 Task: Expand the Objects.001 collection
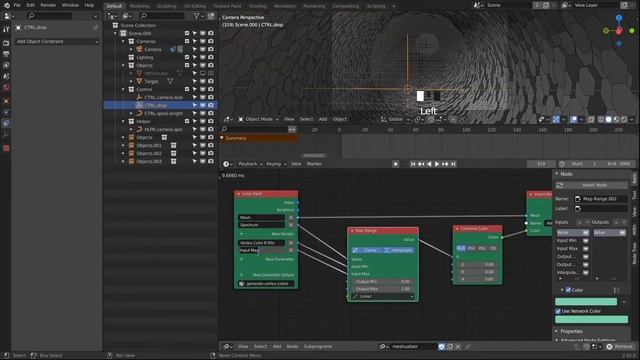[123, 145]
